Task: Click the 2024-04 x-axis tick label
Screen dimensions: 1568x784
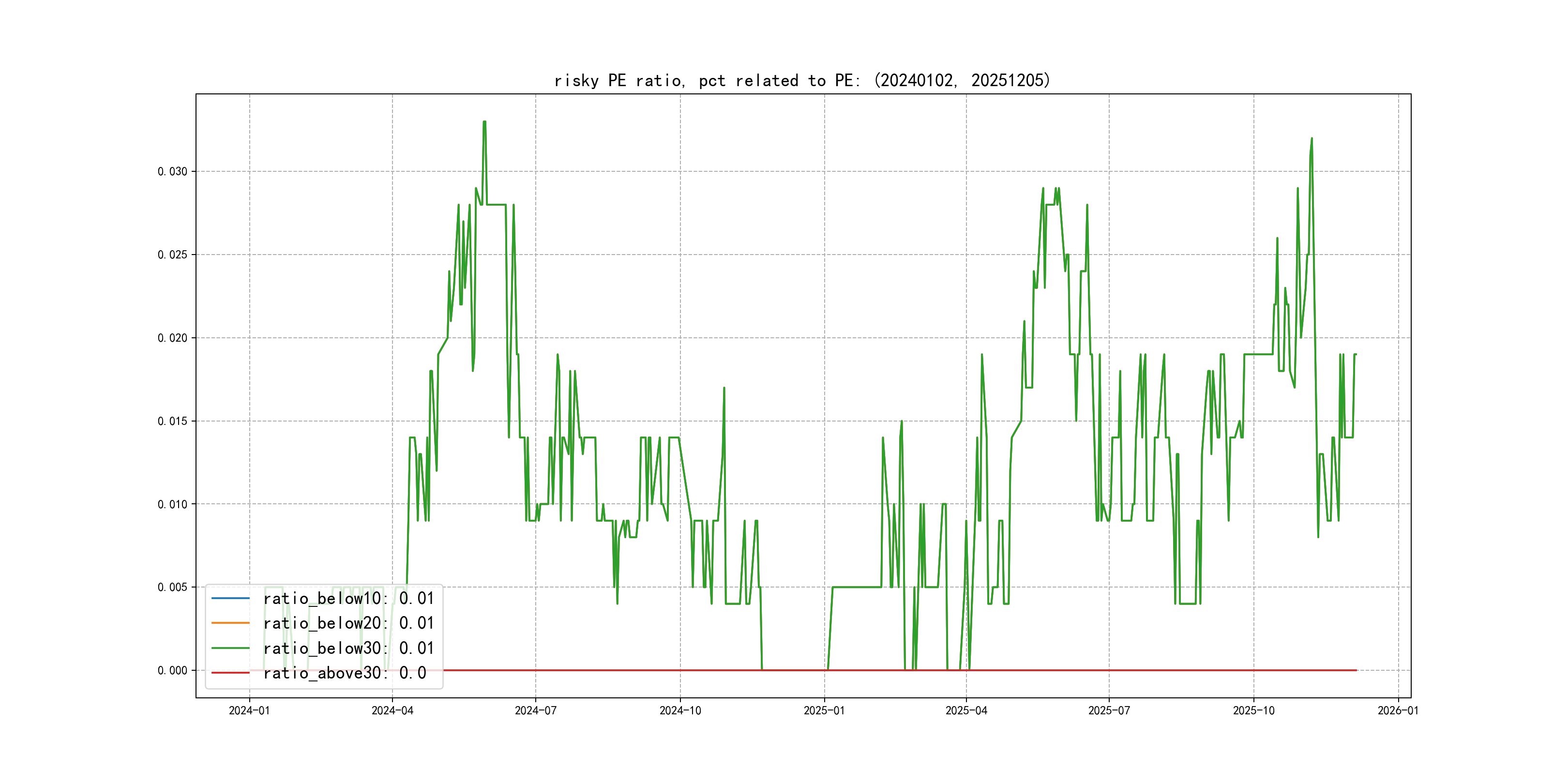Action: pyautogui.click(x=392, y=710)
